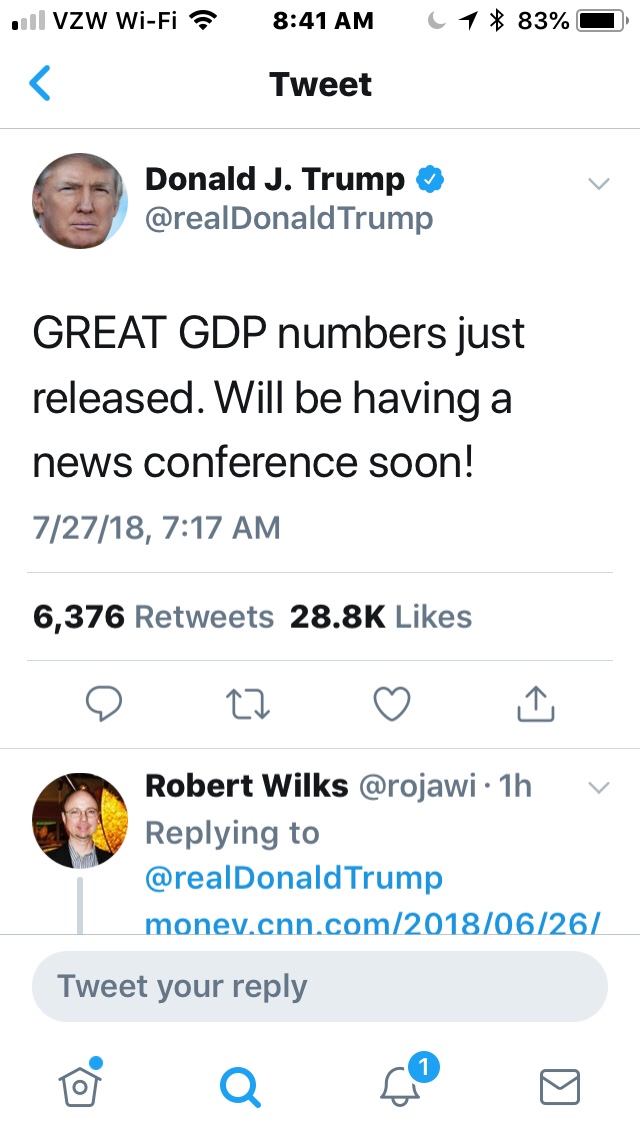Screen dimensions: 640x1136
Task: Expand tweet options chevron for Donald J. Trump
Action: click(x=598, y=183)
